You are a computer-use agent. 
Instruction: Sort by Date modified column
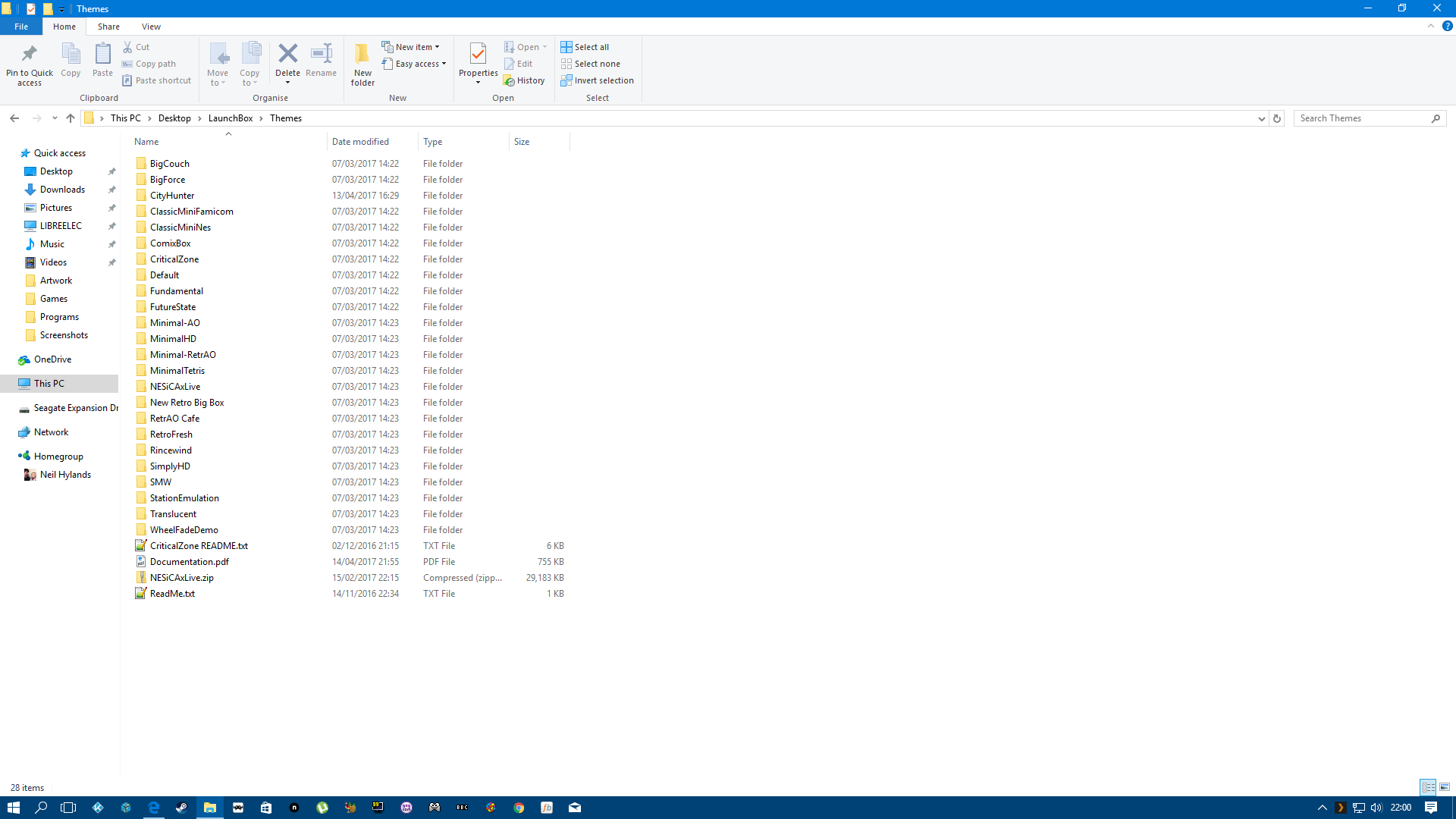(372, 142)
